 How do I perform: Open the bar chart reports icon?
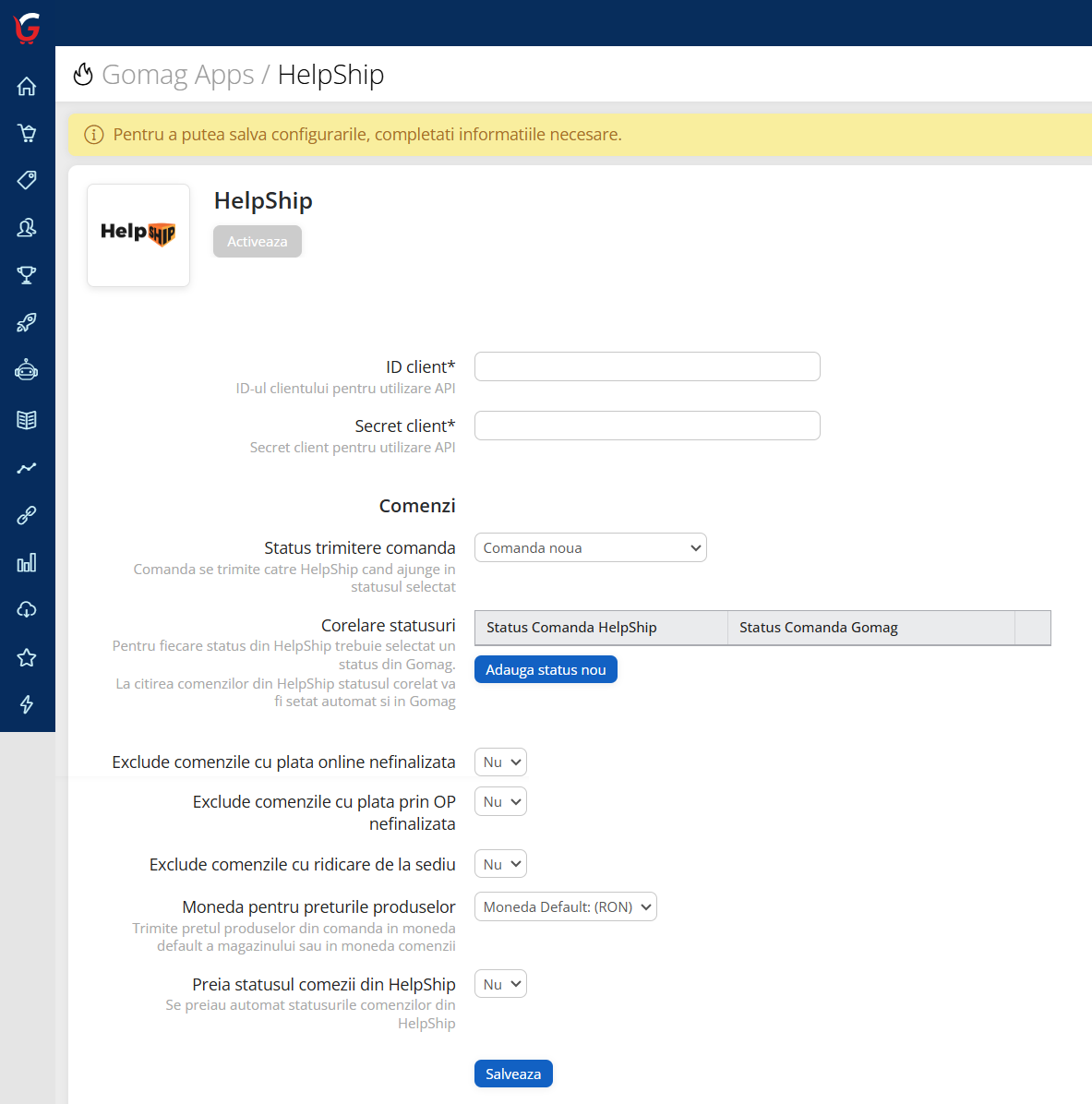(x=27, y=562)
